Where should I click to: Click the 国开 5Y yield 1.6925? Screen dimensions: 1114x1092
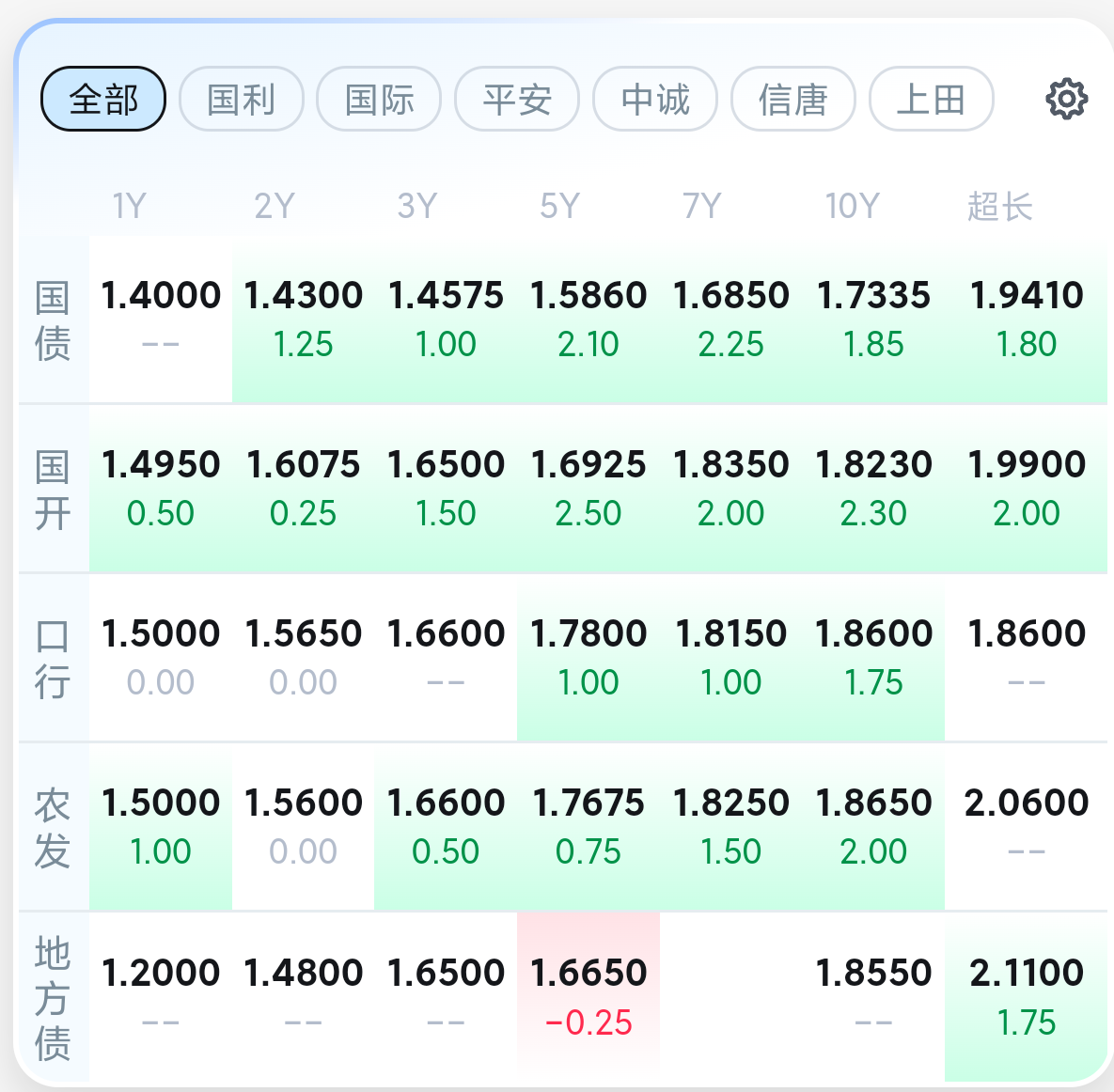[588, 464]
